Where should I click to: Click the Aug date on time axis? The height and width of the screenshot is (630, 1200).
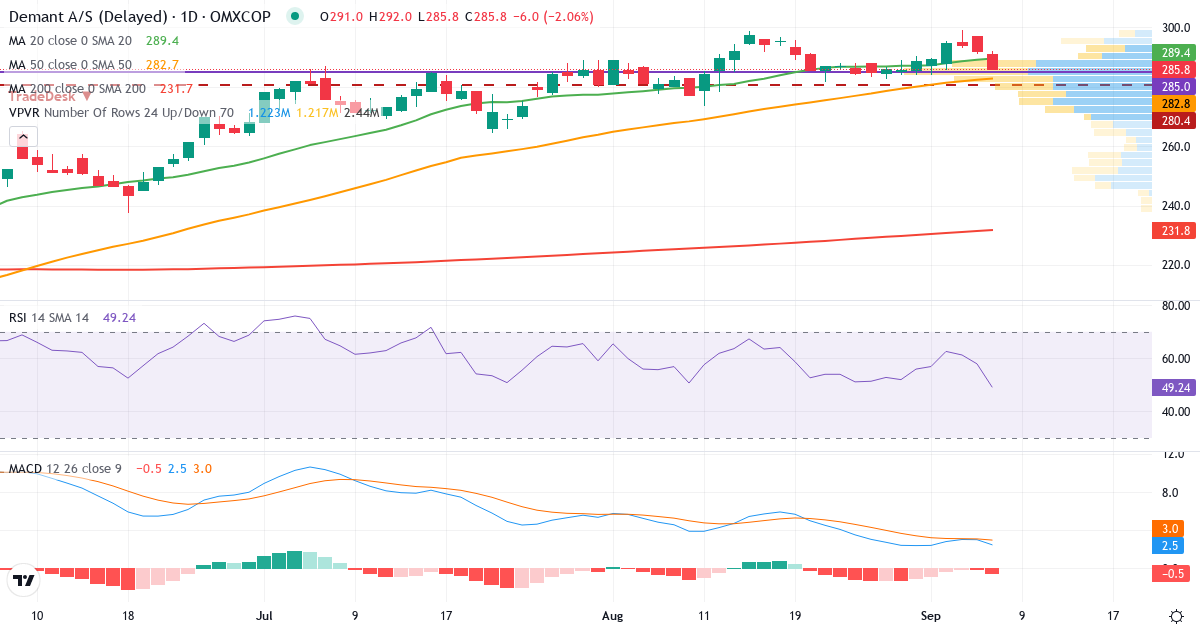(613, 615)
